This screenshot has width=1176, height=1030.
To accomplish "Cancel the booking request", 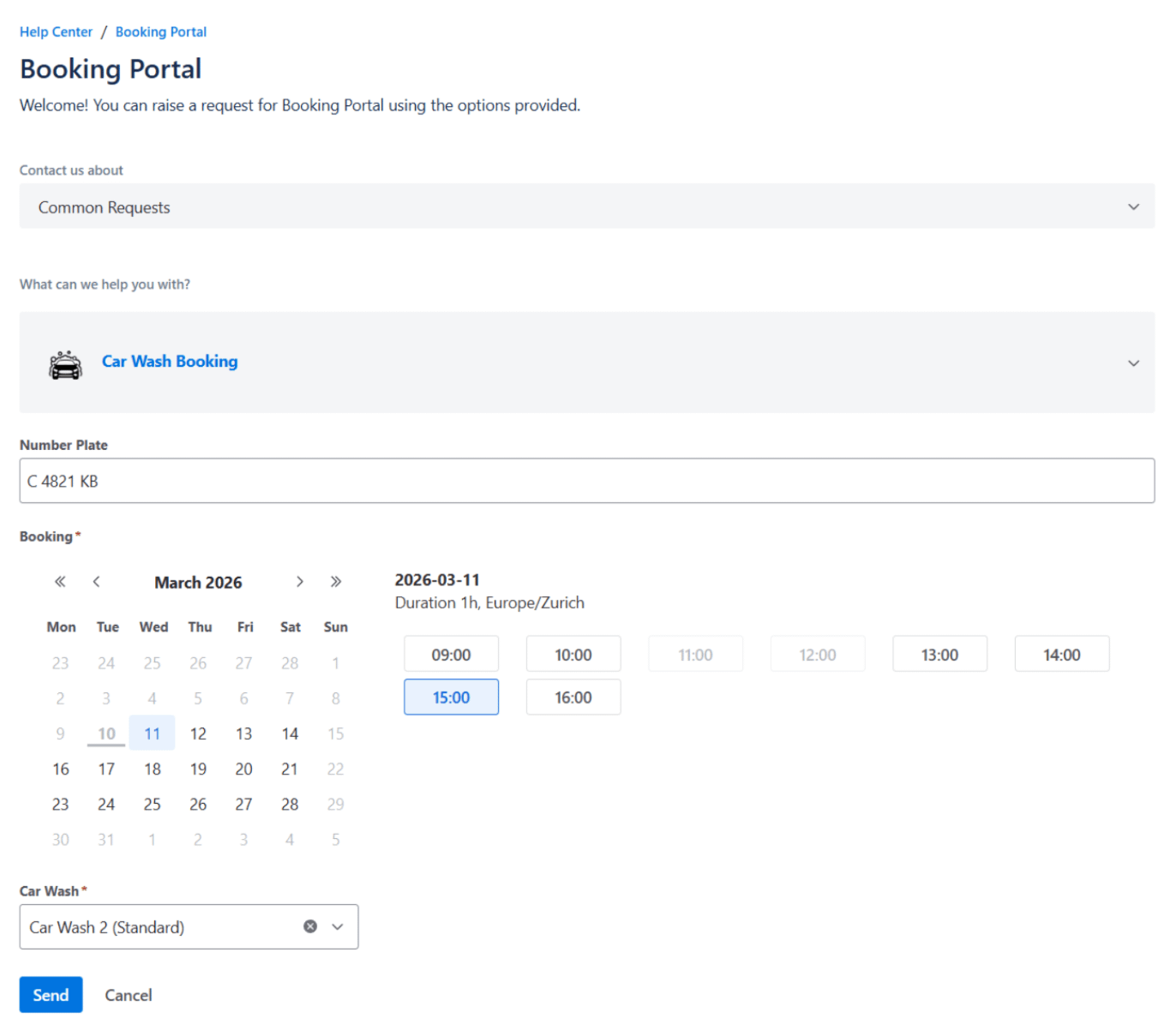I will coord(128,994).
